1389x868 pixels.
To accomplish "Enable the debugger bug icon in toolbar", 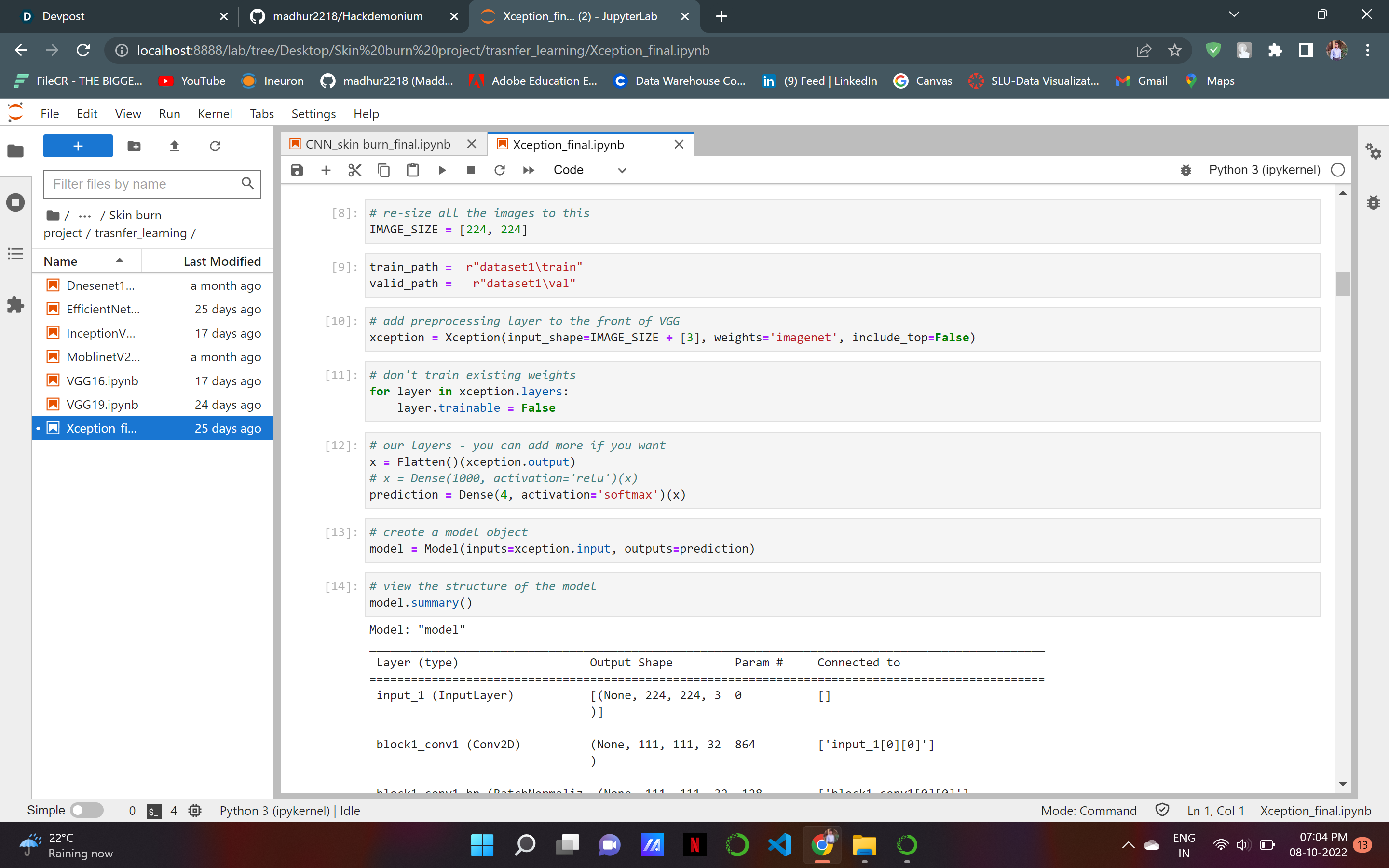I will 1186,170.
